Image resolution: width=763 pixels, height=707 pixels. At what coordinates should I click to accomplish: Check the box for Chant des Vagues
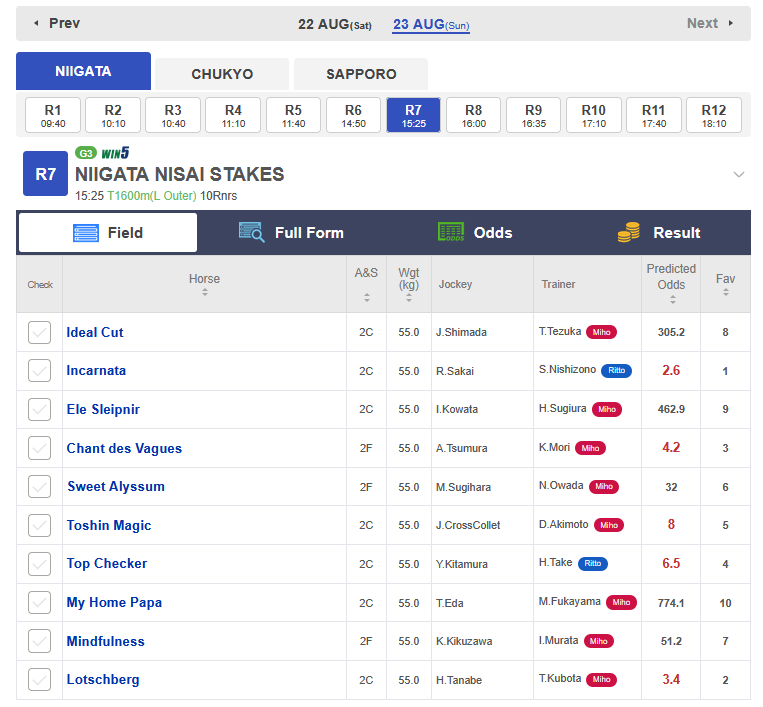pos(39,448)
